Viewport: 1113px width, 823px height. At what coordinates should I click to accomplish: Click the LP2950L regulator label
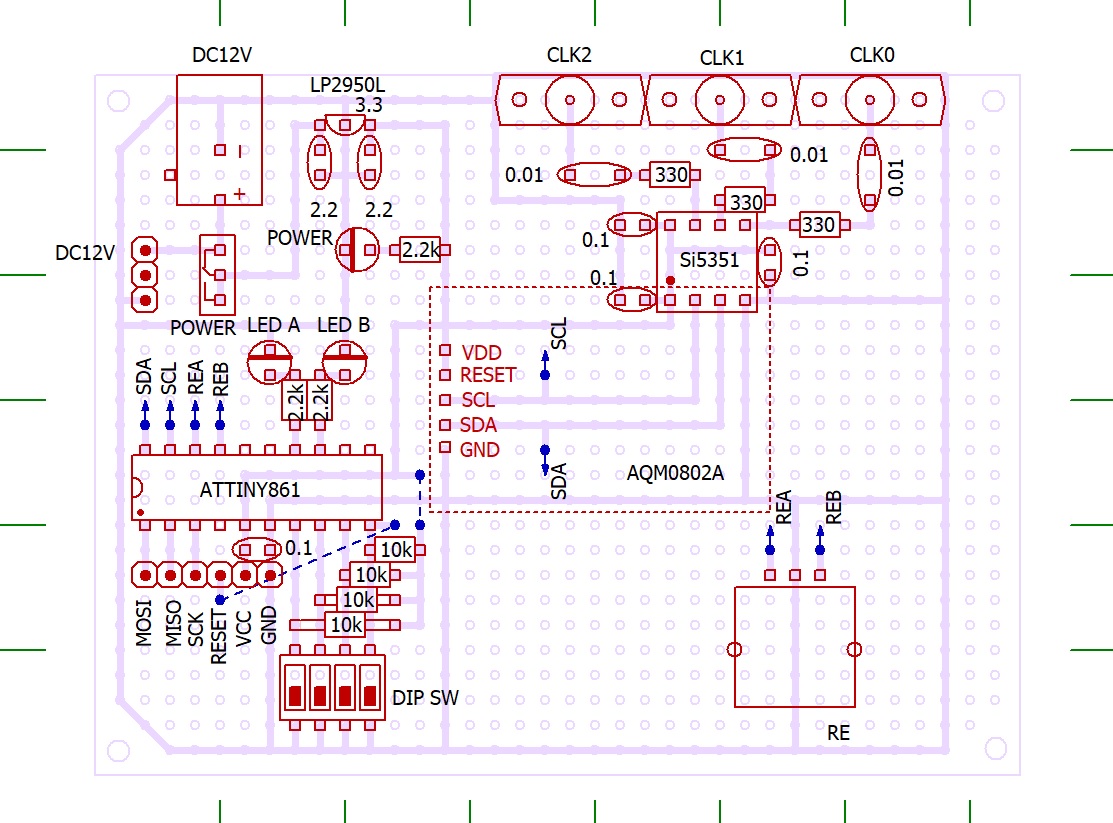coord(347,85)
